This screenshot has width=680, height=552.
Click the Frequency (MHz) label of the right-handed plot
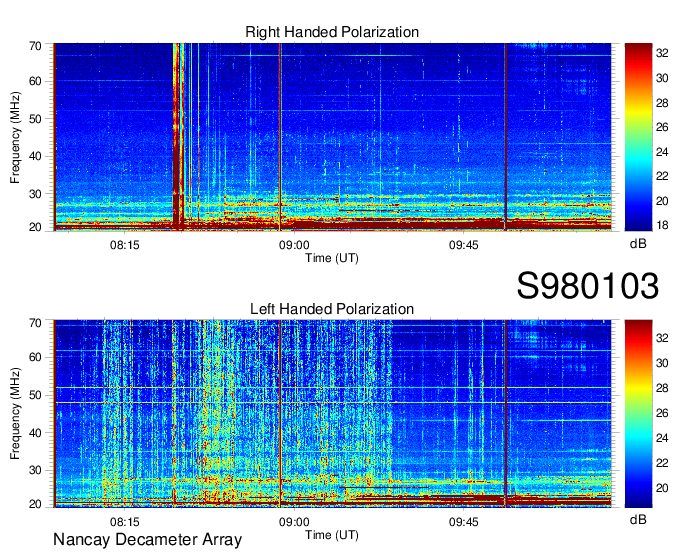pyautogui.click(x=15, y=137)
